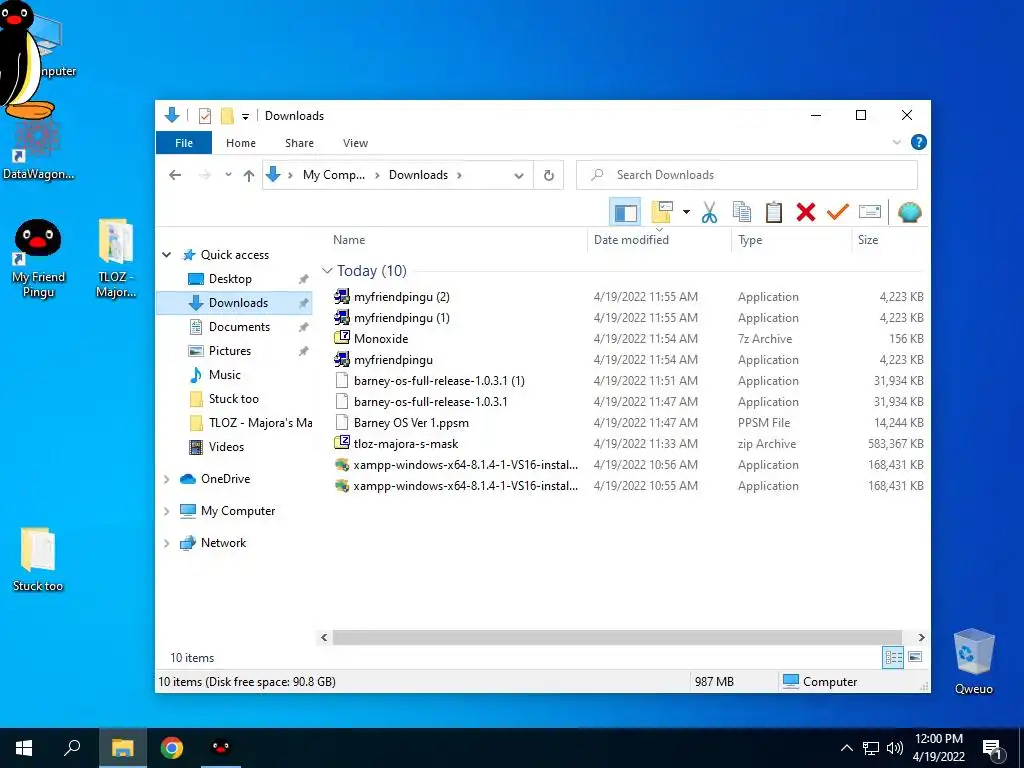The width and height of the screenshot is (1024, 768).
Task: Click the New folder icon in title bar
Action: coord(227,116)
